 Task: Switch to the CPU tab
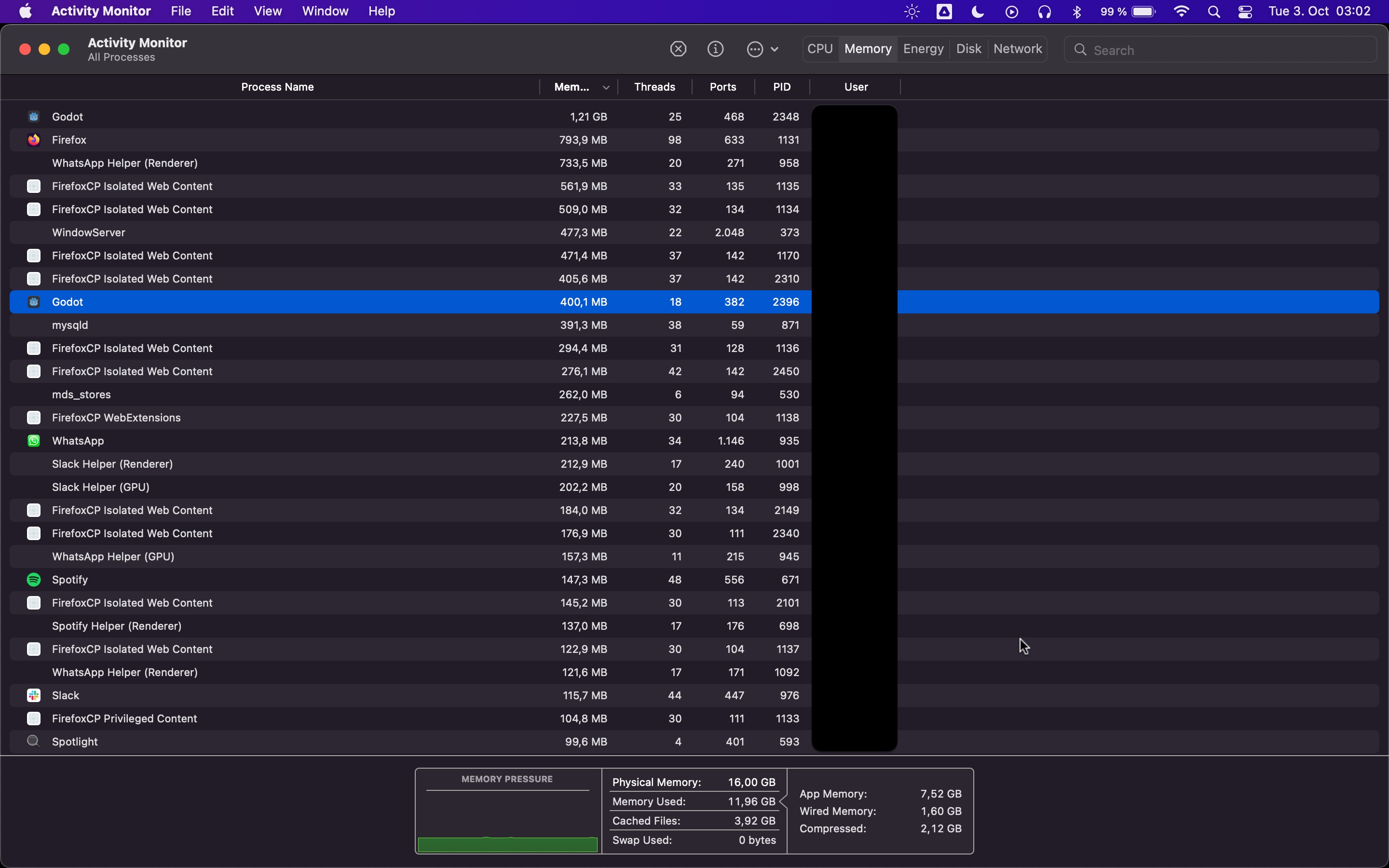tap(819, 49)
